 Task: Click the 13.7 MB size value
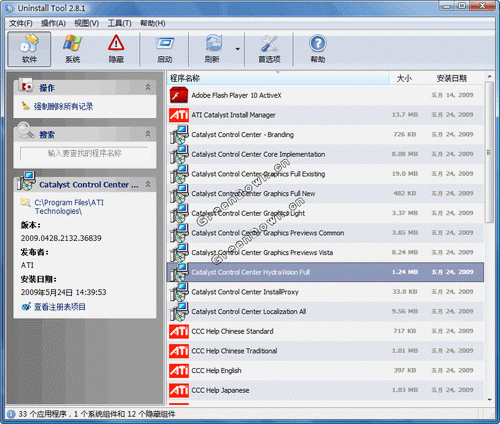pyautogui.click(x=405, y=115)
